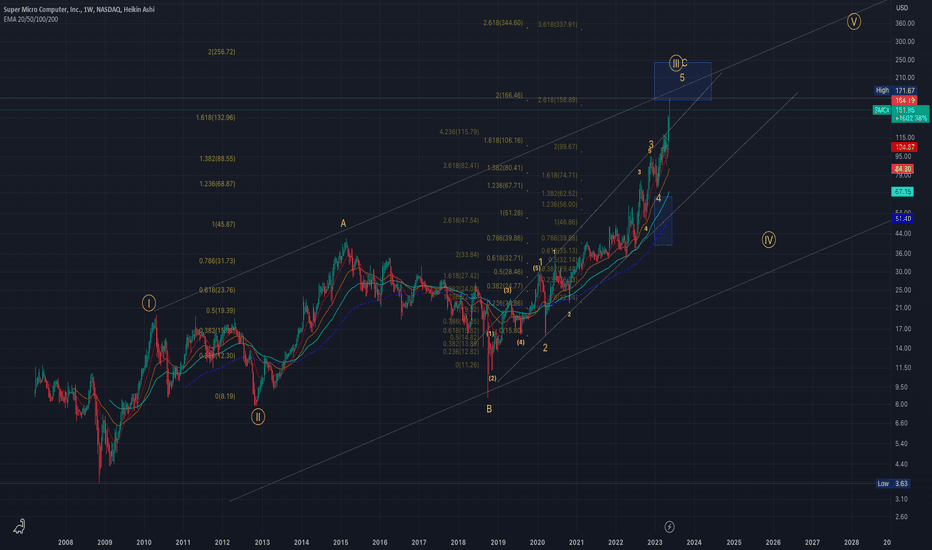Click the 3.618(337.91) Fibonacci label
The height and width of the screenshot is (550, 932).
click(x=558, y=25)
